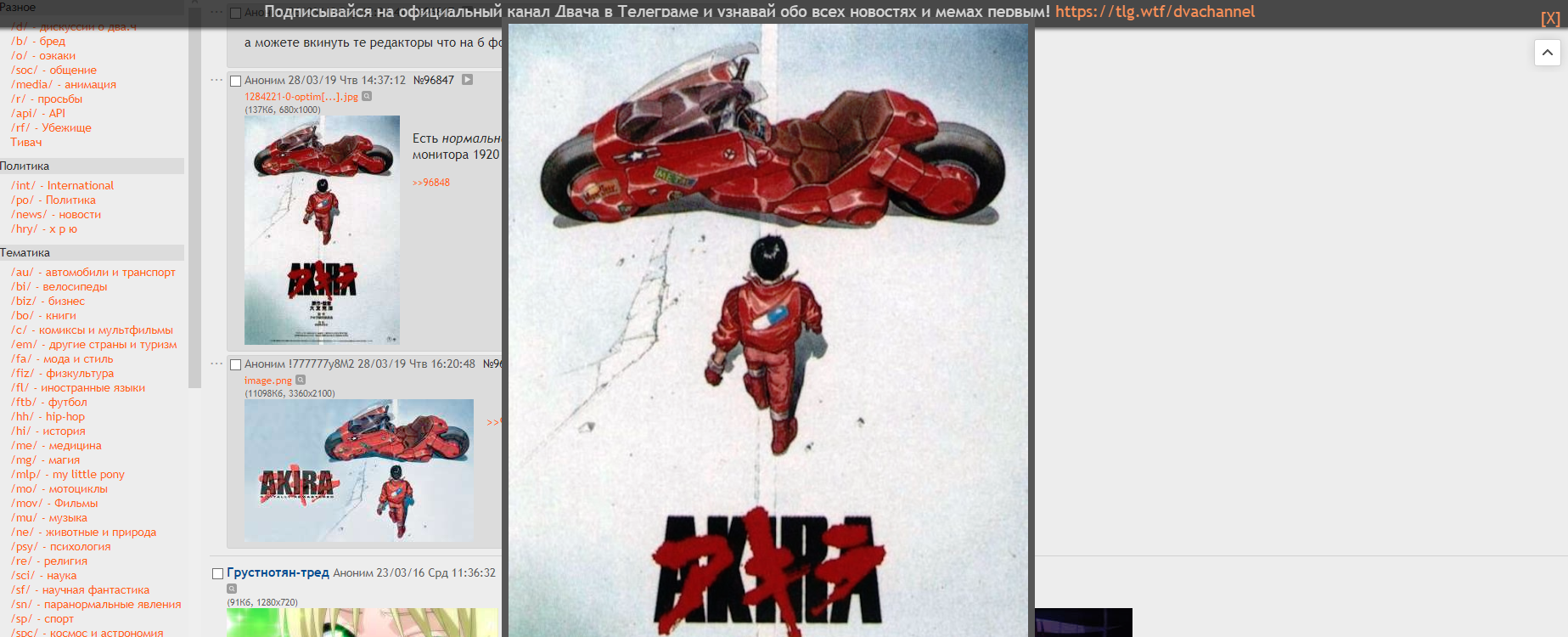Image resolution: width=1568 pixels, height=637 pixels.
Task: Open the /api/ - API link
Action: click(38, 113)
